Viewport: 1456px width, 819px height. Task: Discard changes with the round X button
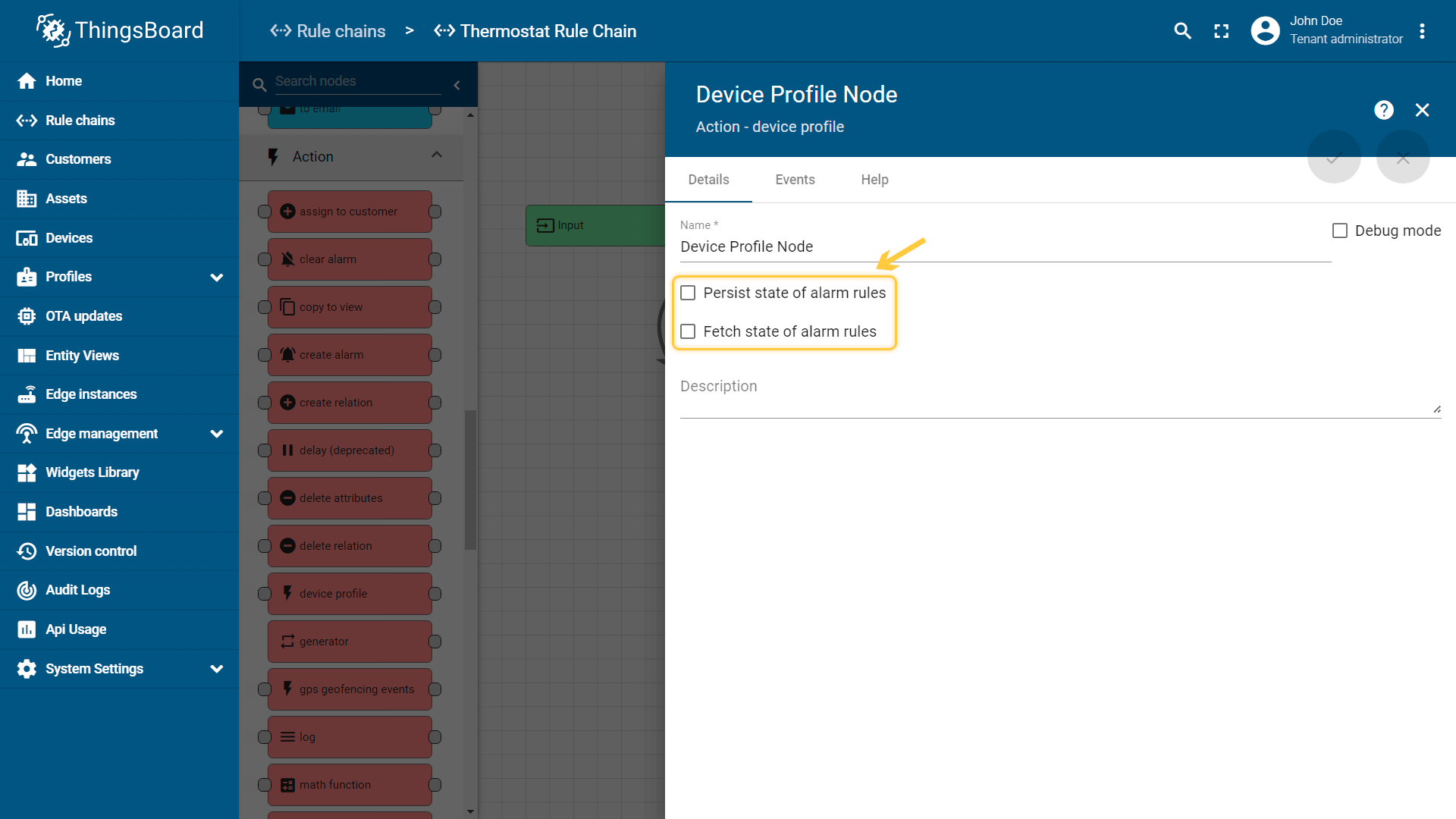1403,157
